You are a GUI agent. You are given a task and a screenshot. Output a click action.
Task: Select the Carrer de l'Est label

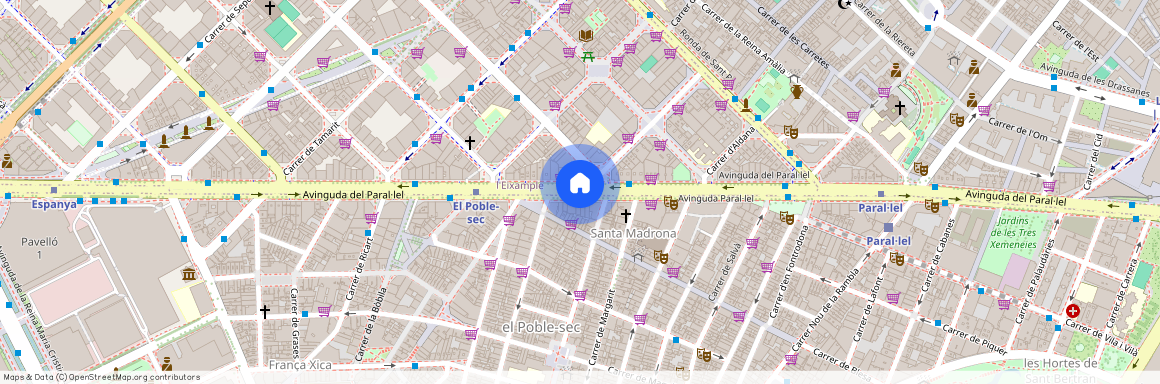click(x=1076, y=41)
